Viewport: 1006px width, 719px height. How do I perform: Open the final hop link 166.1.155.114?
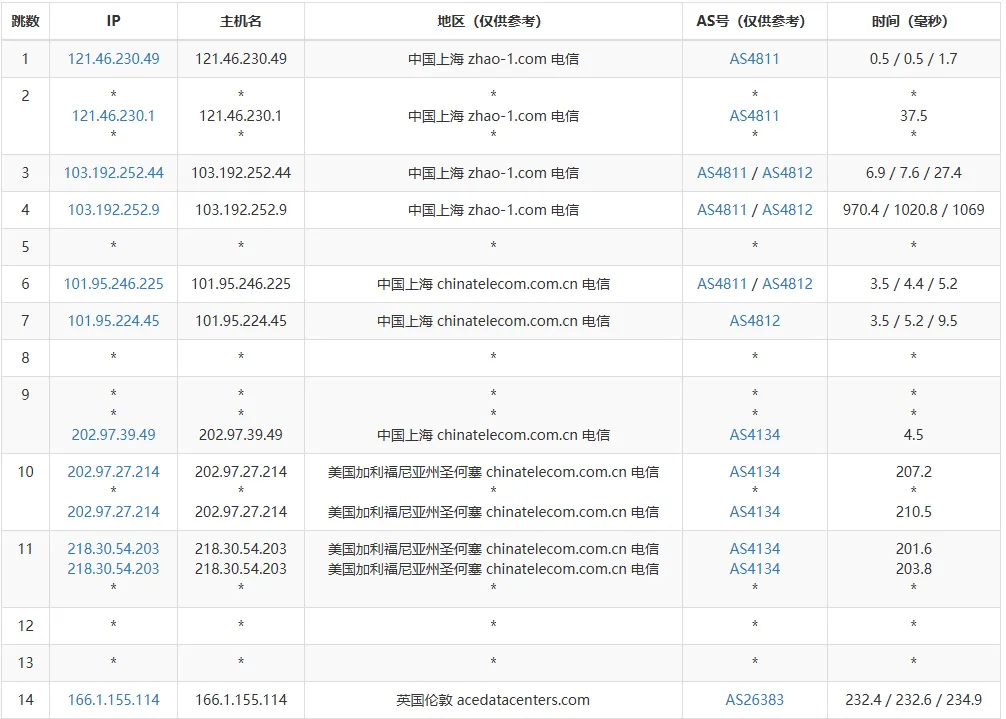pyautogui.click(x=112, y=699)
